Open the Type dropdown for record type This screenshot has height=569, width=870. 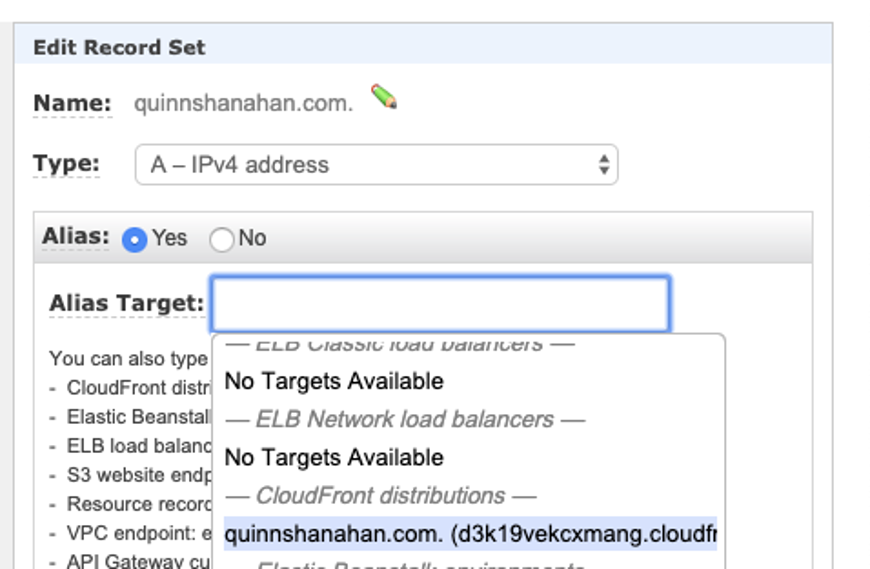[x=376, y=165]
